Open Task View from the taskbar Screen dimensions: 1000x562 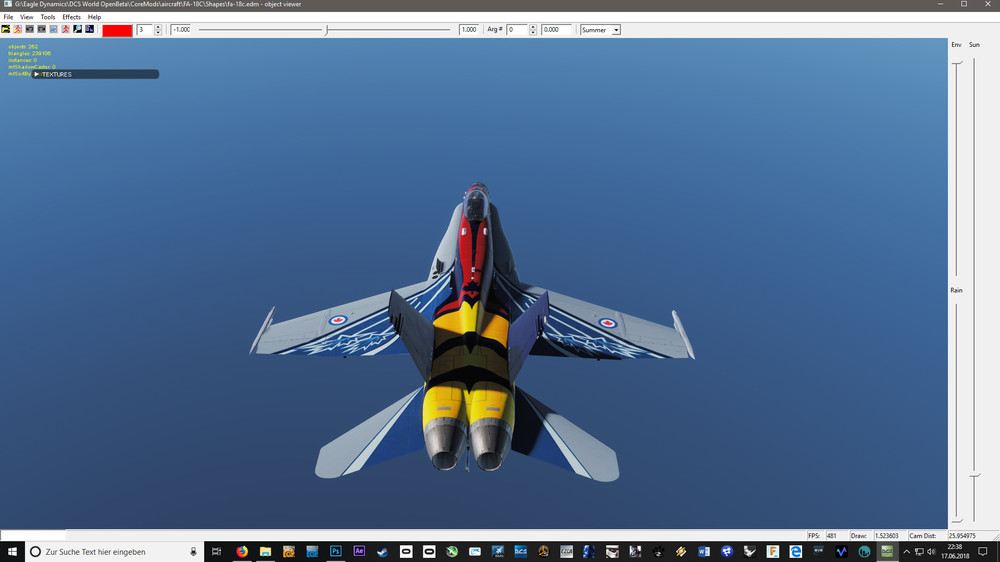(x=217, y=552)
